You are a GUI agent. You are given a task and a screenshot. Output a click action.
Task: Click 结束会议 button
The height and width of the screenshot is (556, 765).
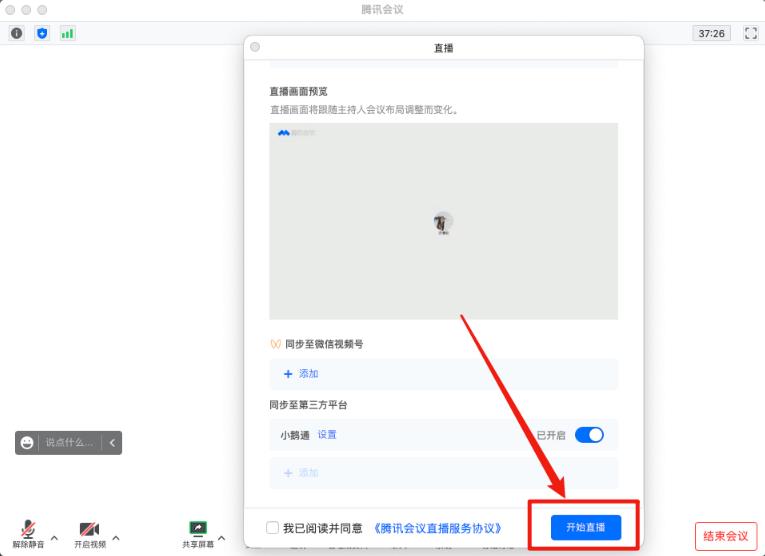click(x=726, y=536)
